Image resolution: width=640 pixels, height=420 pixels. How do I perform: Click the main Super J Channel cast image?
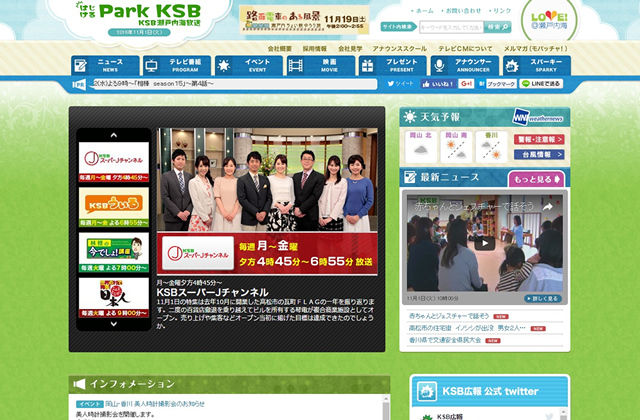pyautogui.click(x=267, y=180)
